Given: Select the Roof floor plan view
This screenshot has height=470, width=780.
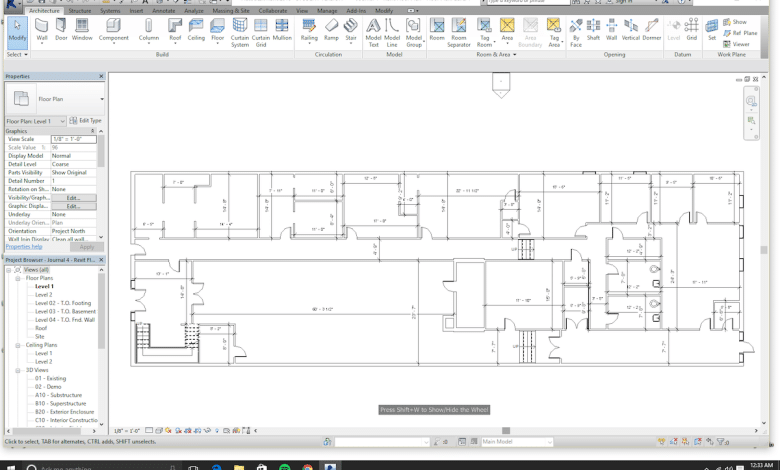Looking at the screenshot, I should point(41,328).
